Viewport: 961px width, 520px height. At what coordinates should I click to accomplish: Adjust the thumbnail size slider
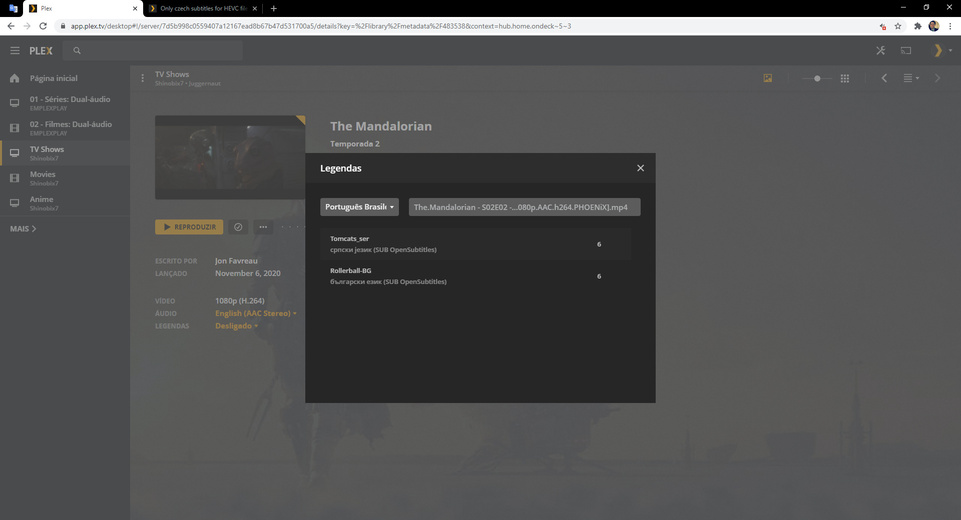[x=817, y=78]
